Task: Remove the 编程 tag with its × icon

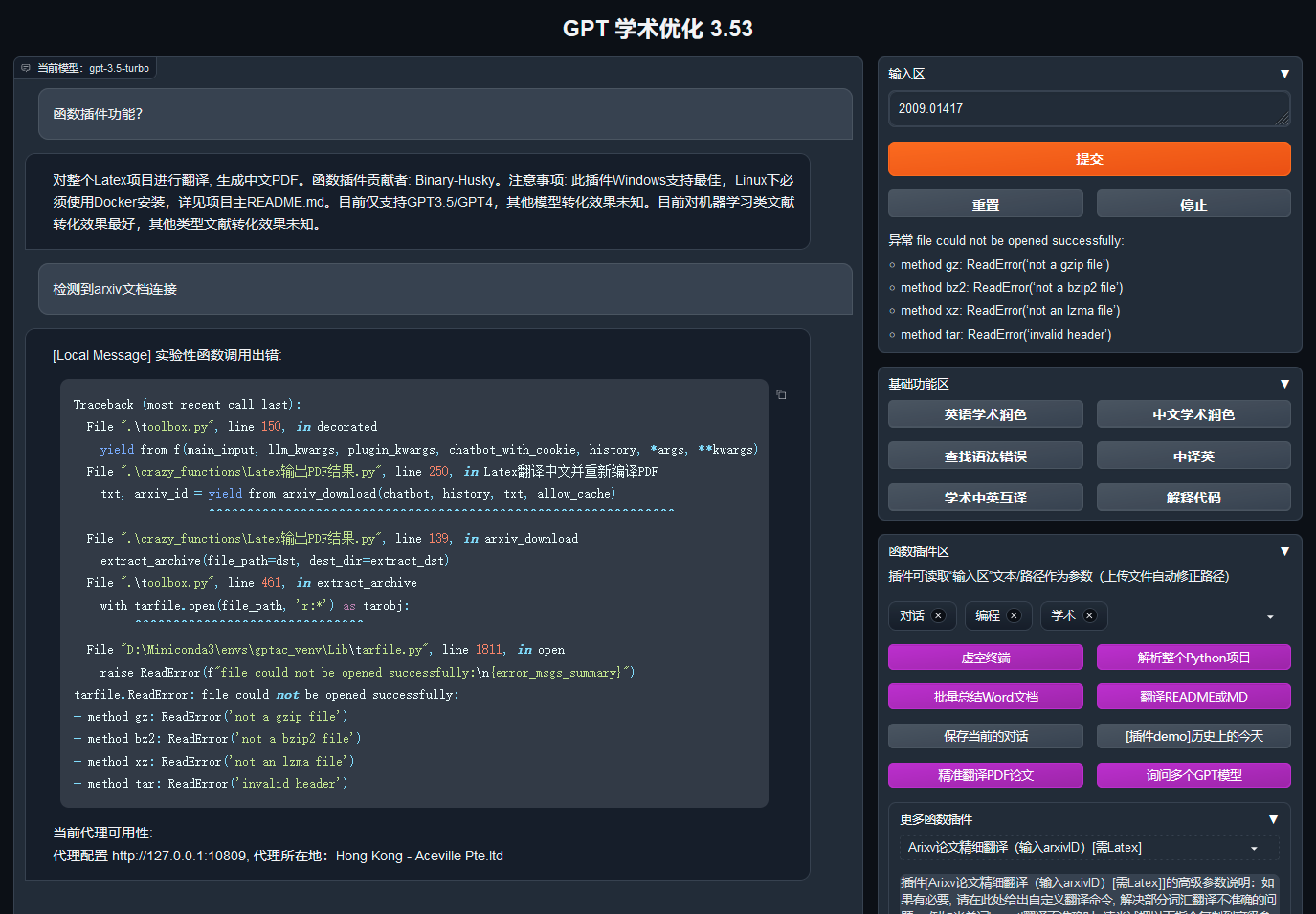Action: click(1015, 615)
